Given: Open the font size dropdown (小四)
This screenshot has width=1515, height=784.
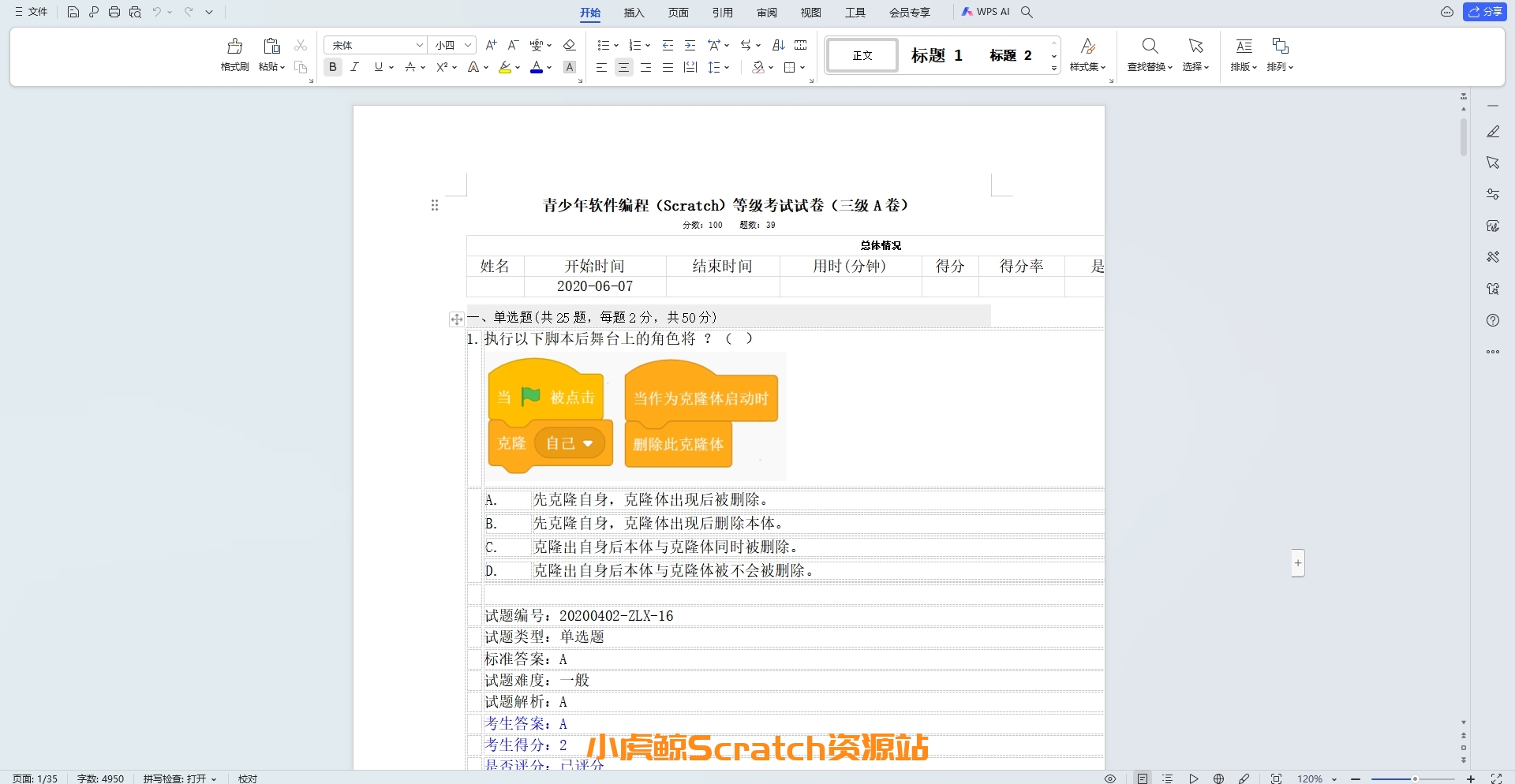Looking at the screenshot, I should click(x=468, y=45).
